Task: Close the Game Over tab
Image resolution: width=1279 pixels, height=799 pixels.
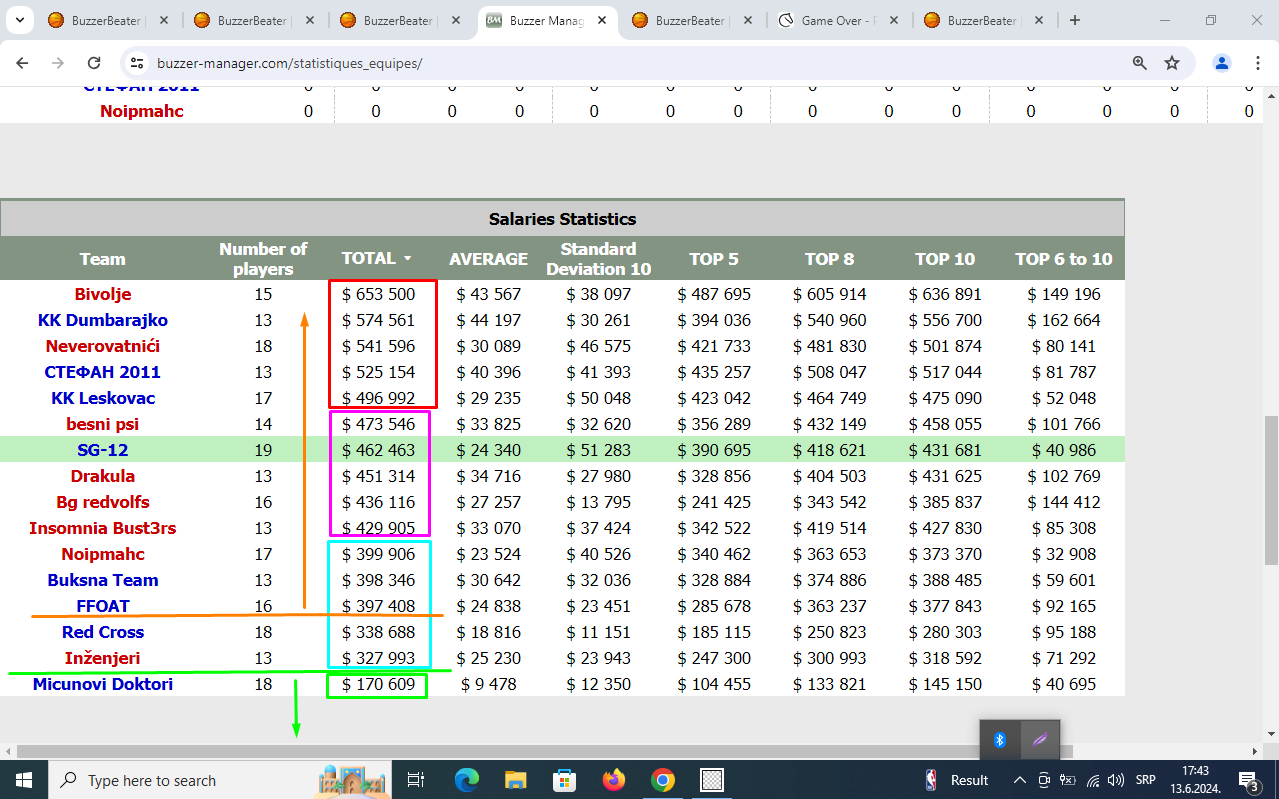Action: (x=893, y=20)
